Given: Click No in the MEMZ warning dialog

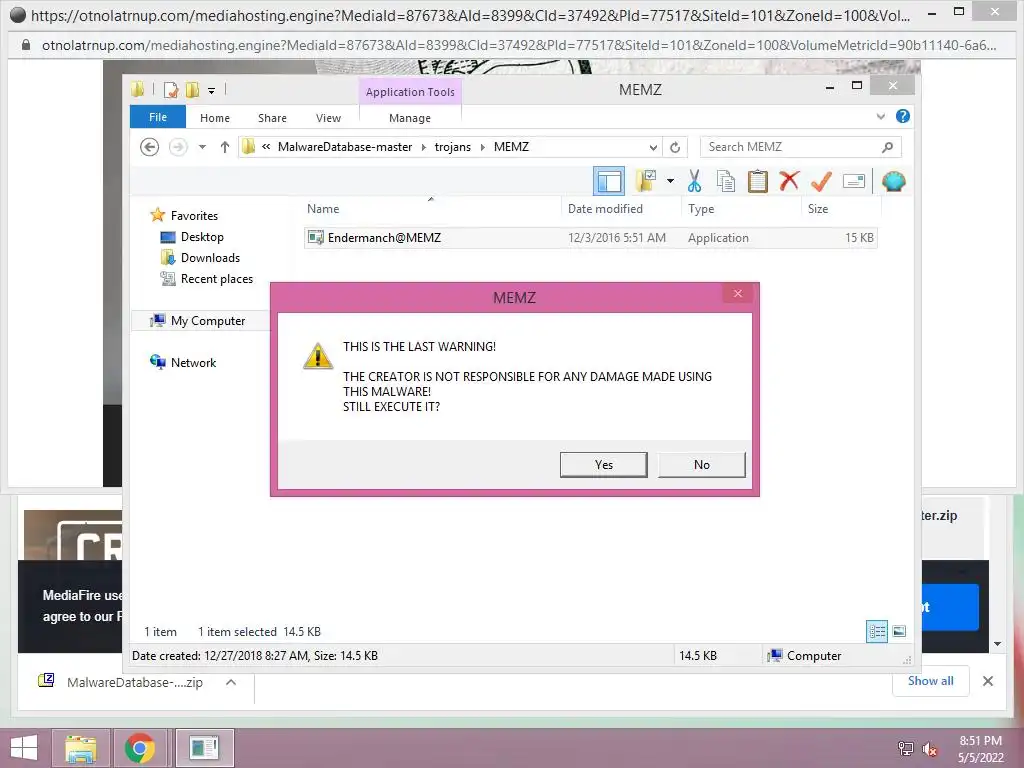Looking at the screenshot, I should point(701,465).
